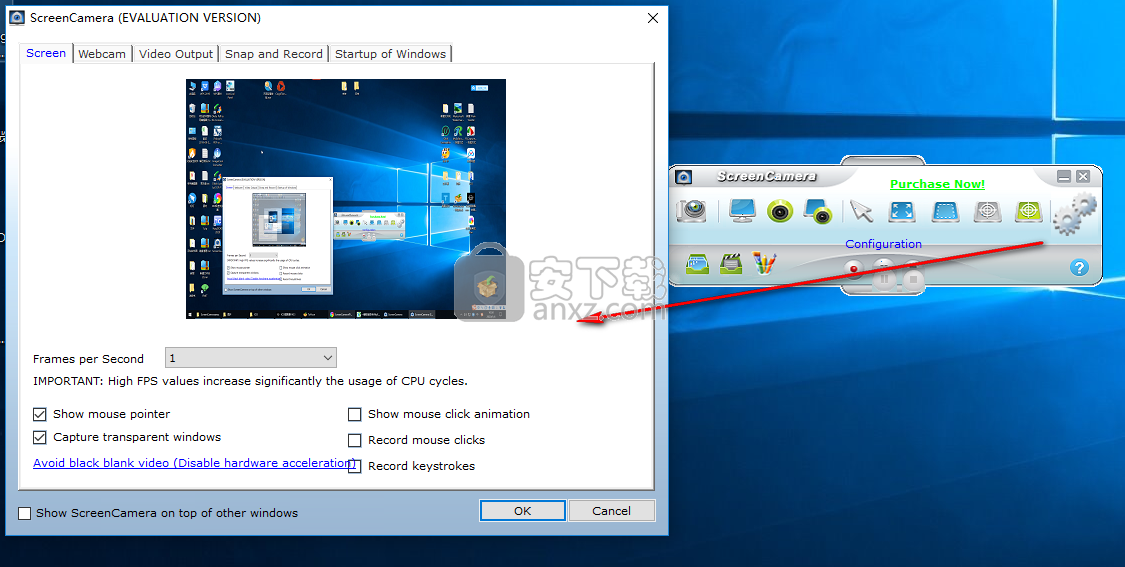
Task: Minimize the ScreenCamera toolbar window
Action: (x=1064, y=176)
